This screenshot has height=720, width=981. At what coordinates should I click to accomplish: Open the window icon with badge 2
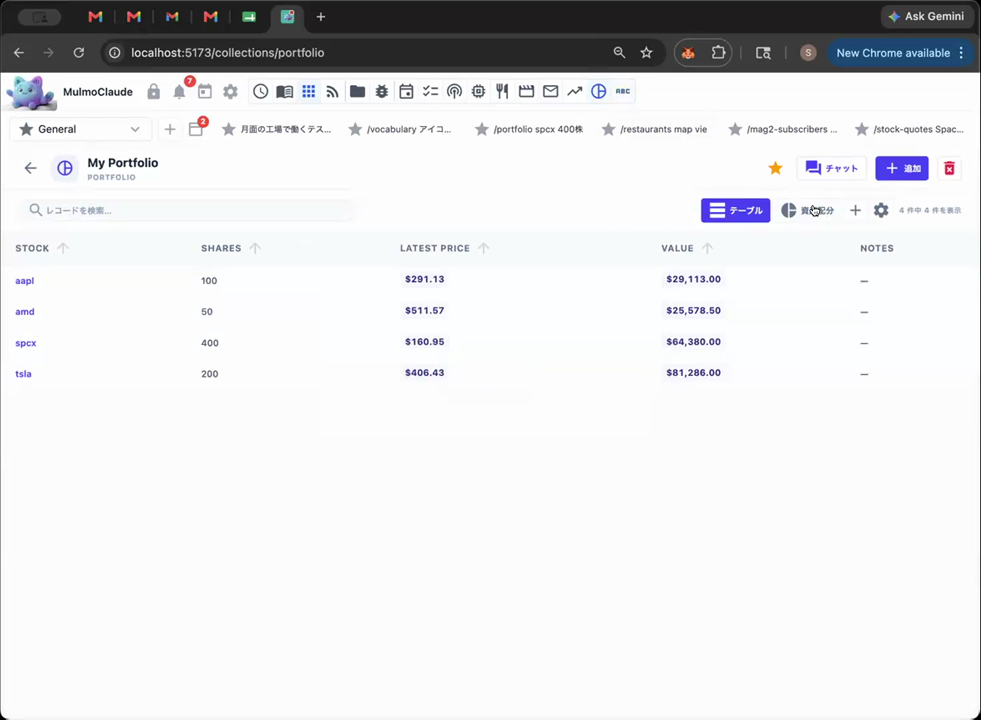(196, 129)
